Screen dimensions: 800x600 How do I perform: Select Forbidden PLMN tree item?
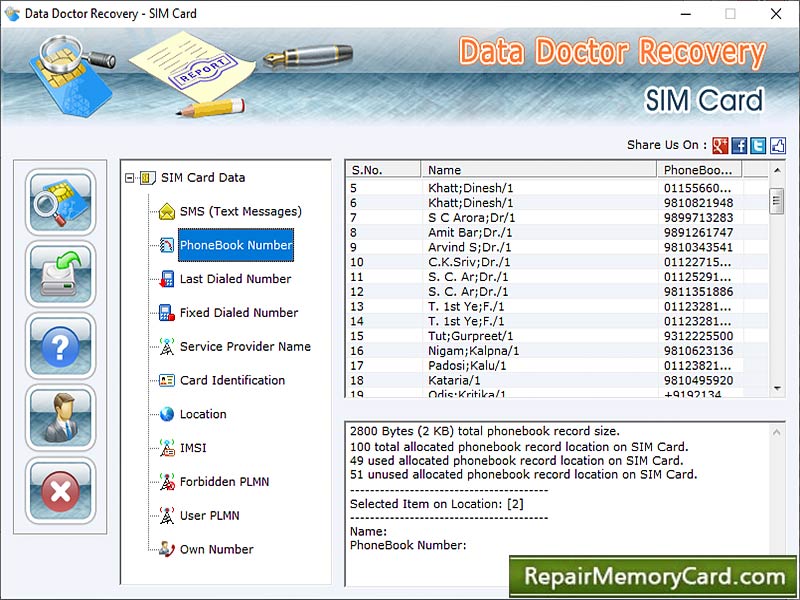224,482
